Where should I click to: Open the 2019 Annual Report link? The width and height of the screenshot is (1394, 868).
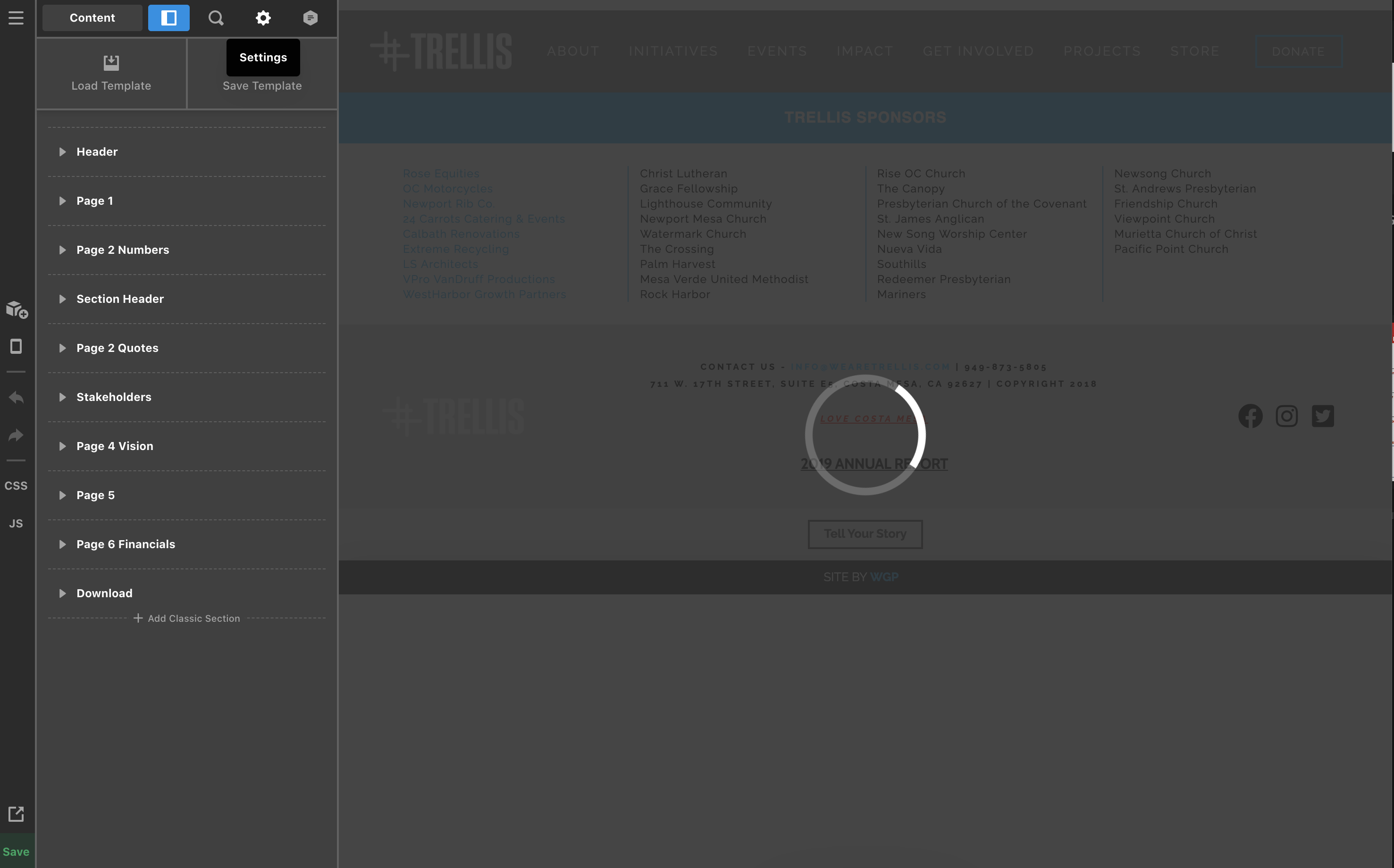874,464
